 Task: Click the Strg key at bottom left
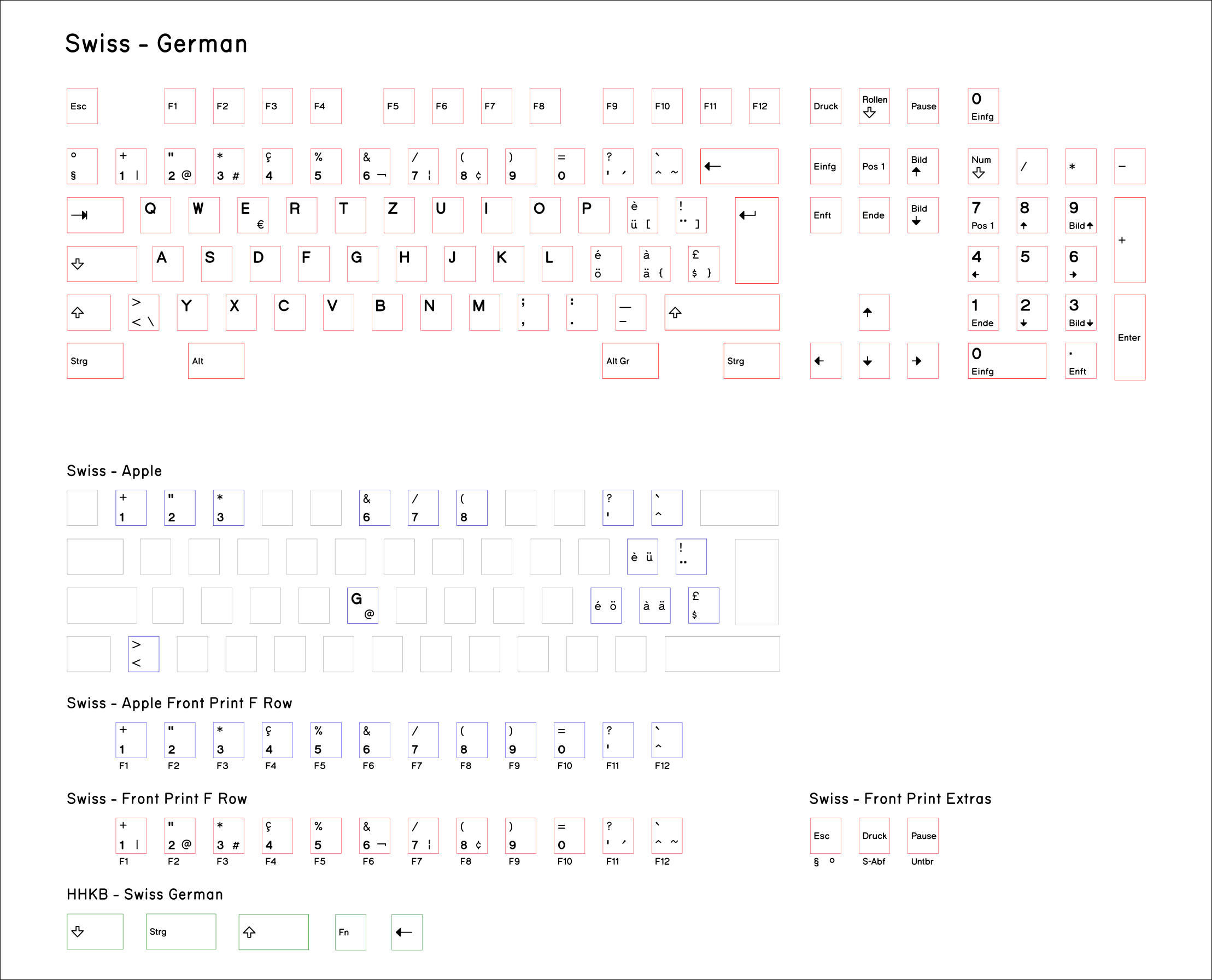point(95,361)
